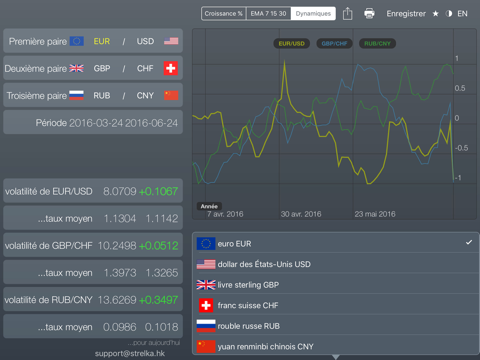Open CHF selector in Deuxième paire
Screen dimensions: 480x360
click(145, 68)
